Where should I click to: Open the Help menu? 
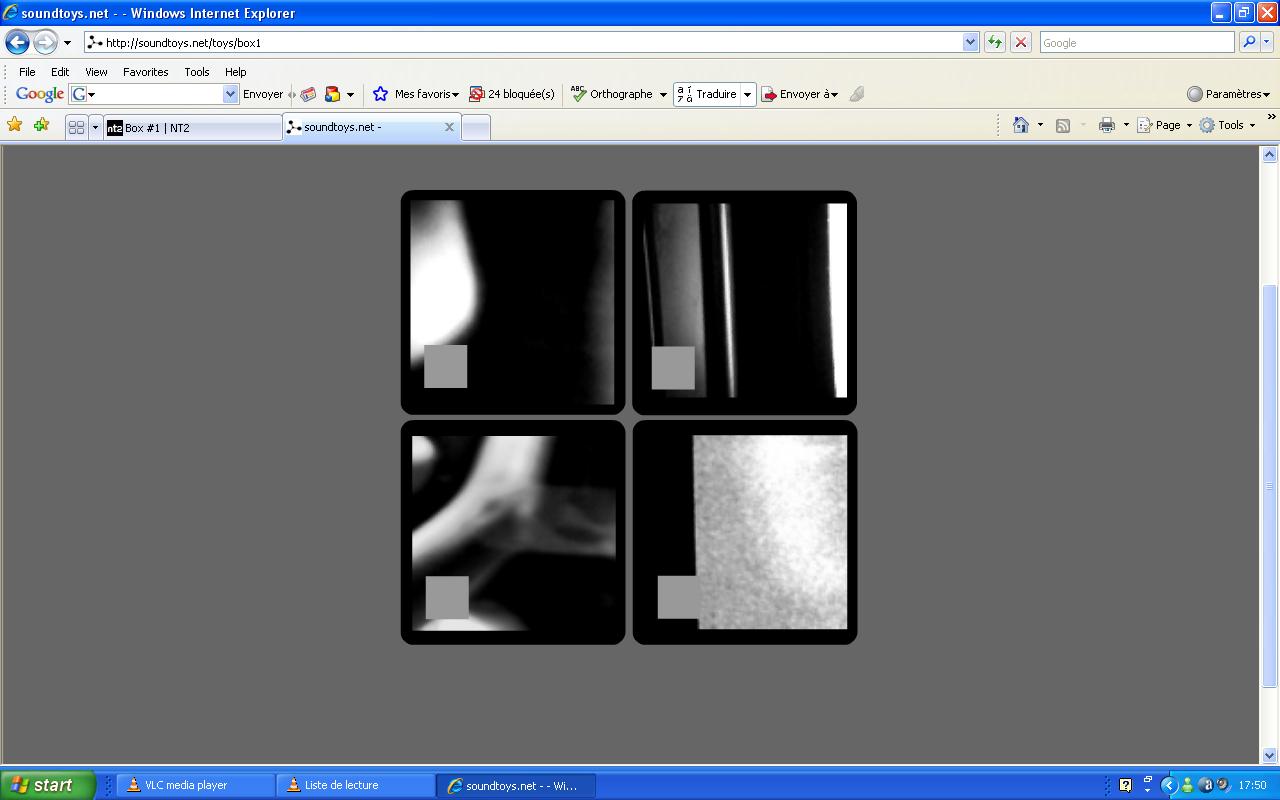(x=235, y=72)
